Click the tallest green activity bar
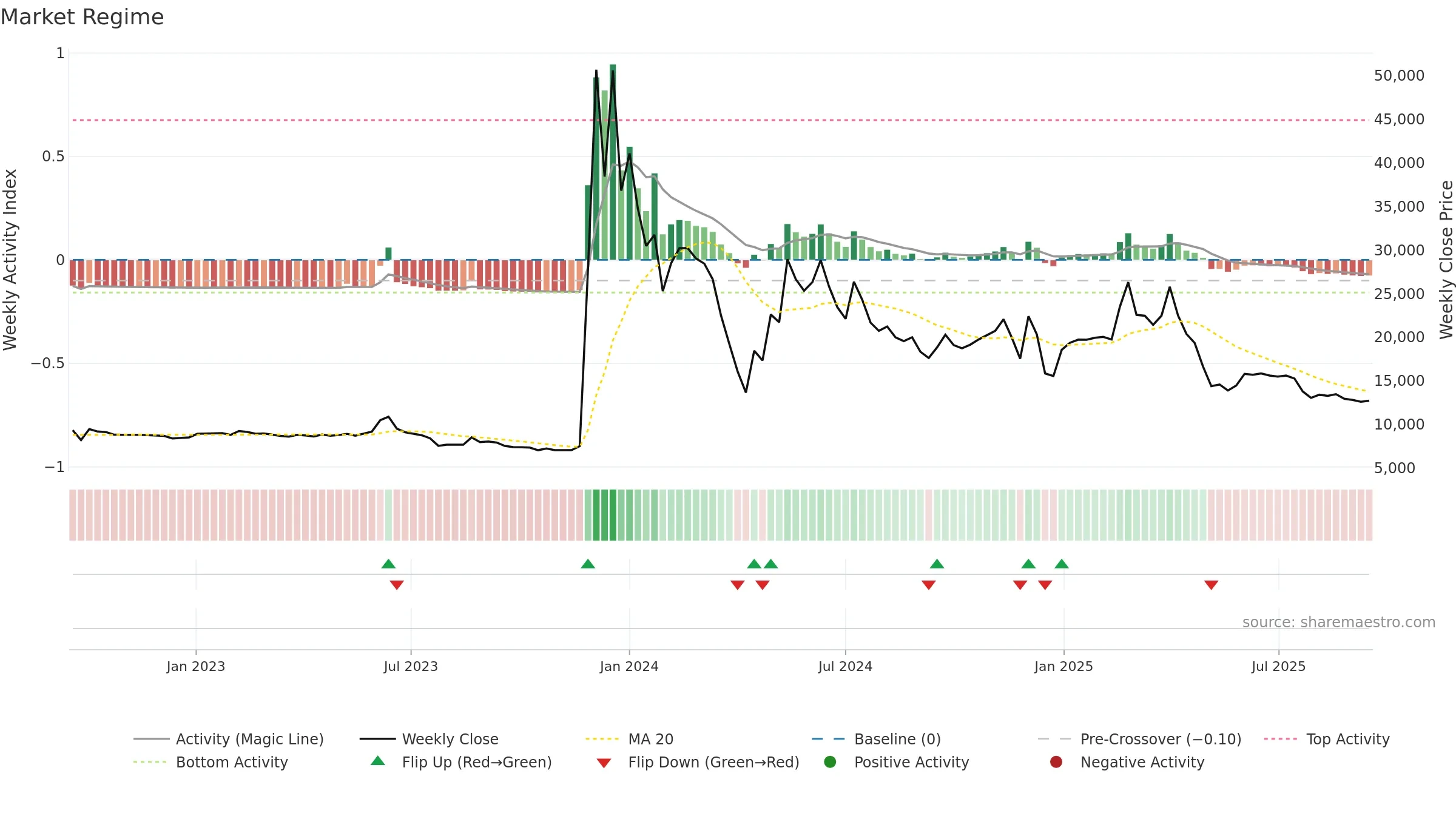 coord(613,162)
